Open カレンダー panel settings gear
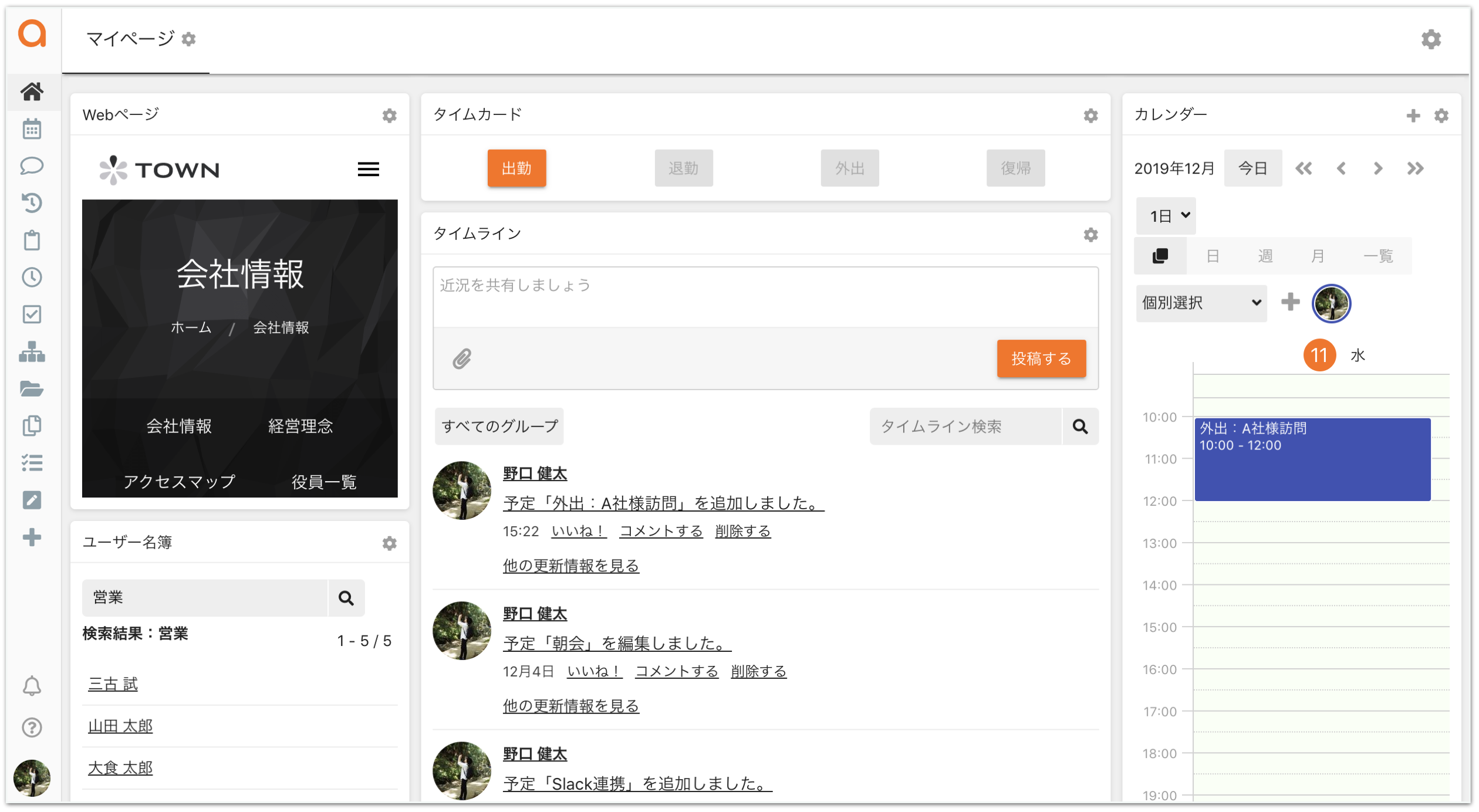Screen dimensions: 1479x812 [1441, 116]
